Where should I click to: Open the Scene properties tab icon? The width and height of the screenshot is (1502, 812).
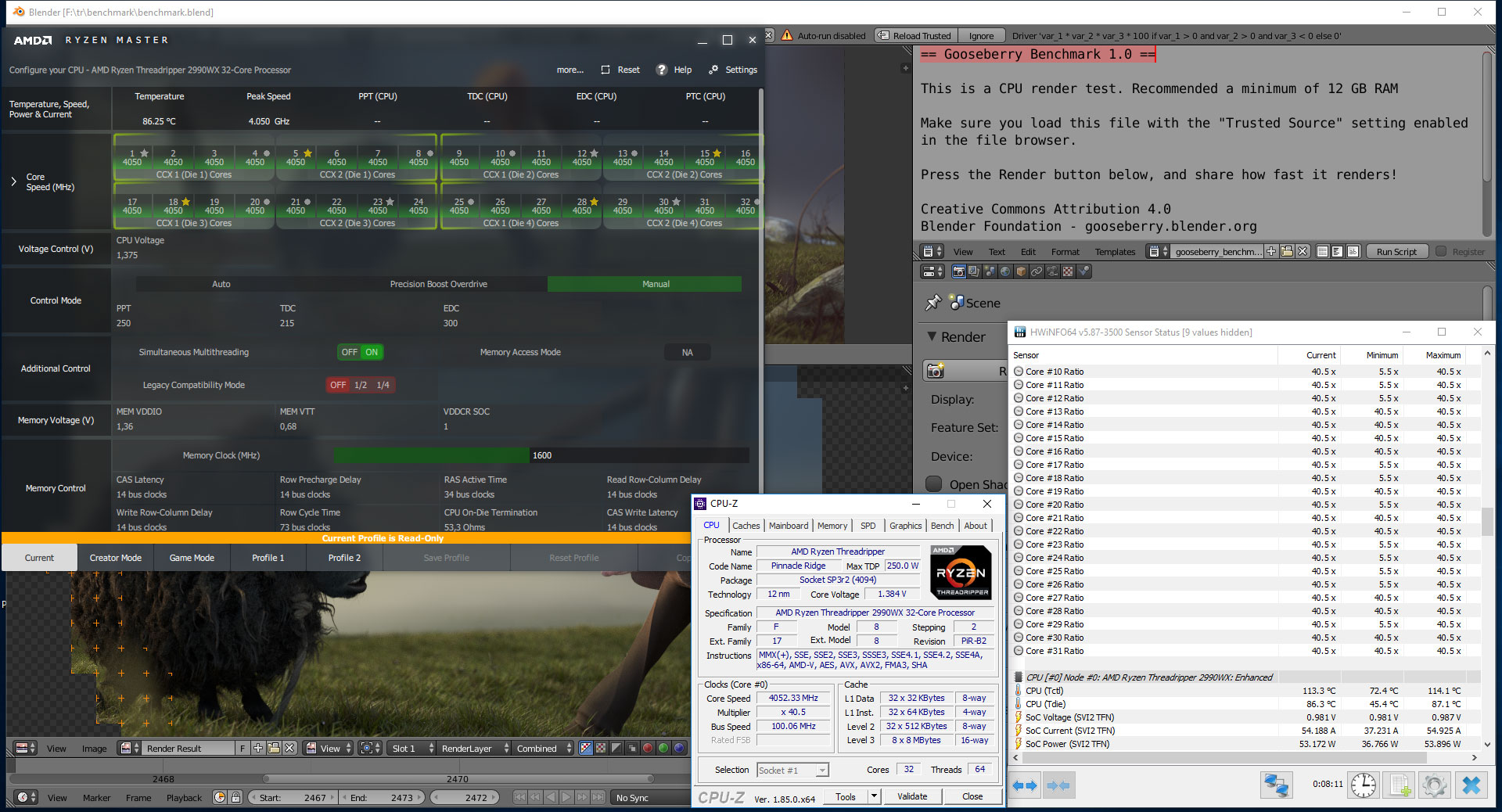point(990,271)
